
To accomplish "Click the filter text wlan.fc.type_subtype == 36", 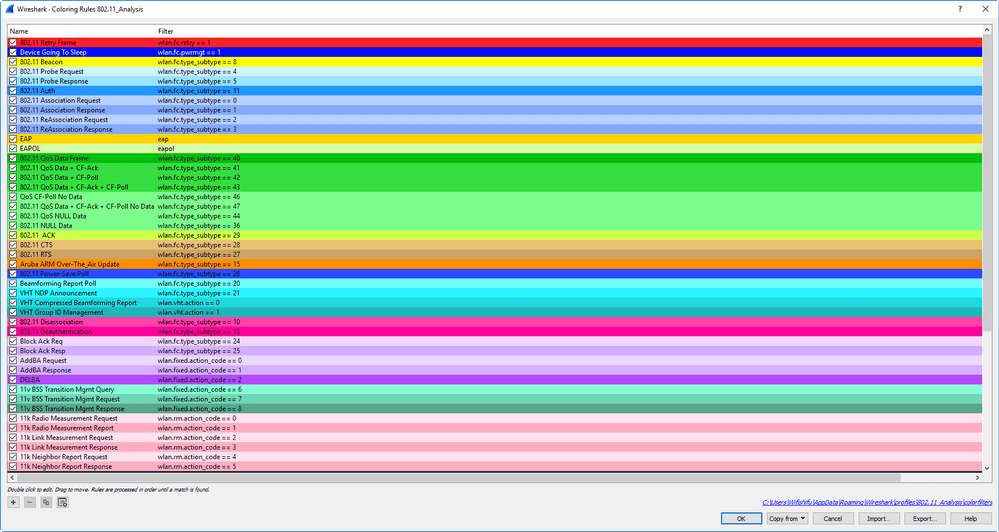I will pyautogui.click(x=199, y=226).
